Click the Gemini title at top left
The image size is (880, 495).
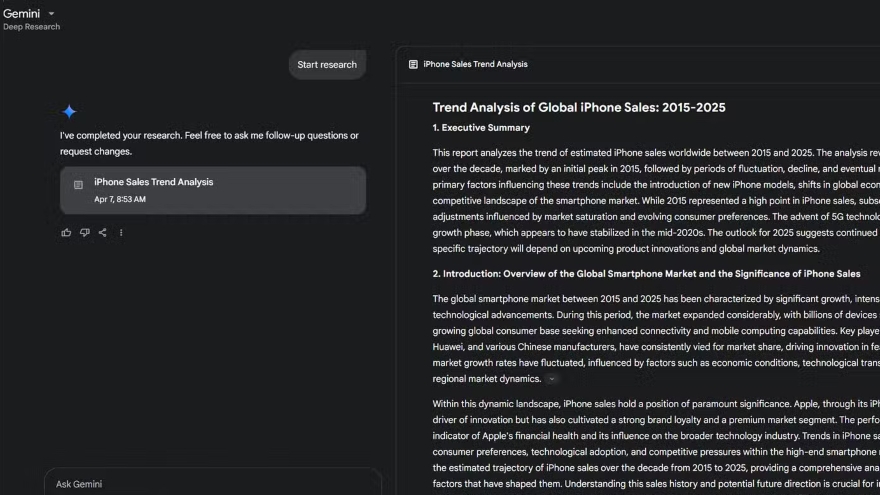point(21,14)
